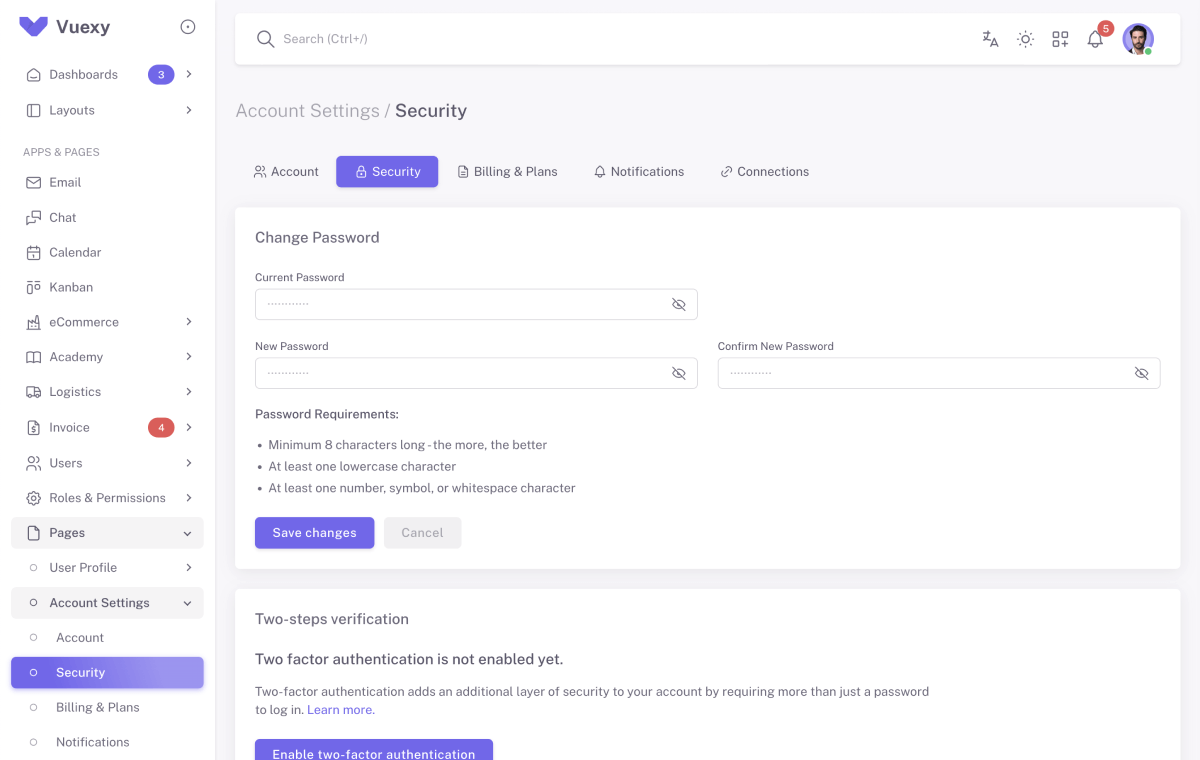Open the notifications bell in top bar
Image resolution: width=1200 pixels, height=760 pixels.
click(1095, 39)
